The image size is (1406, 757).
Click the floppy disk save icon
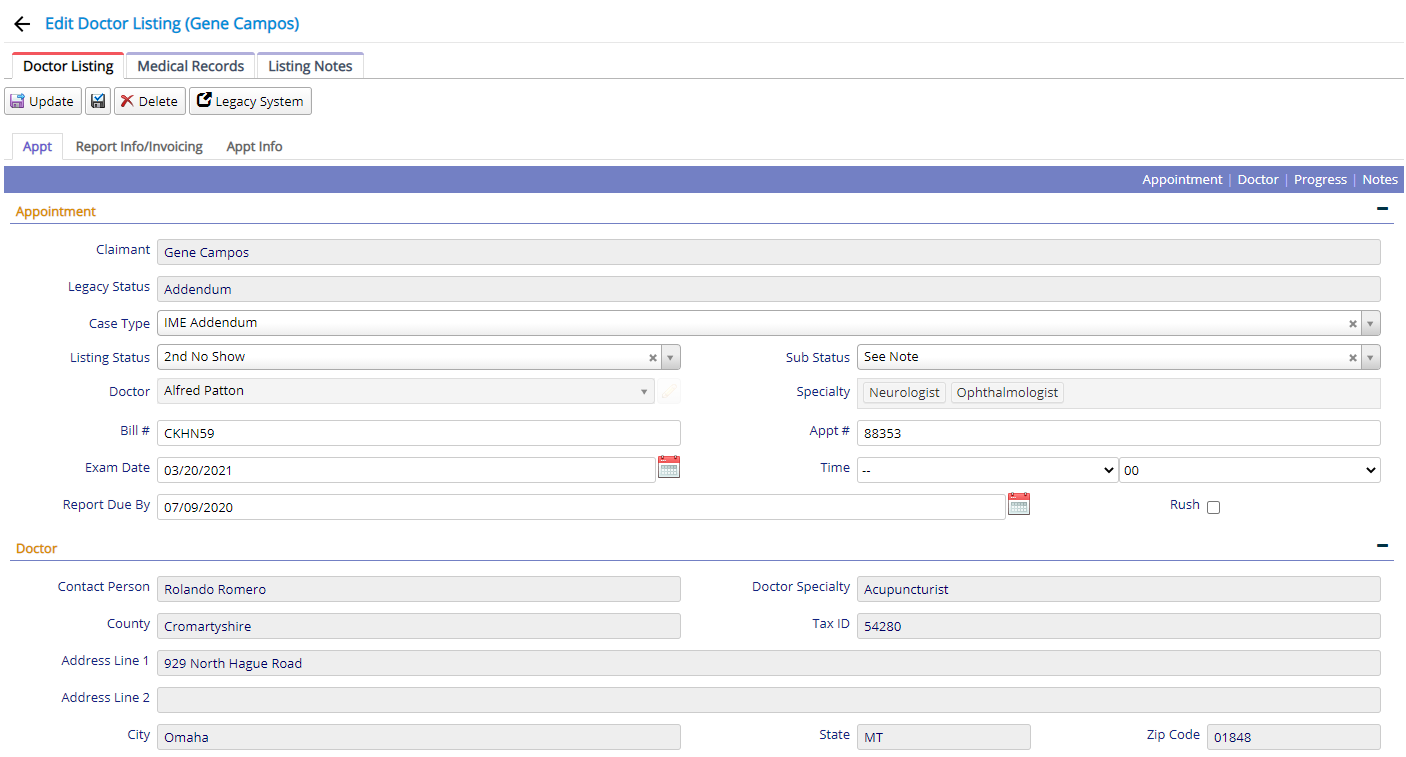(x=98, y=101)
